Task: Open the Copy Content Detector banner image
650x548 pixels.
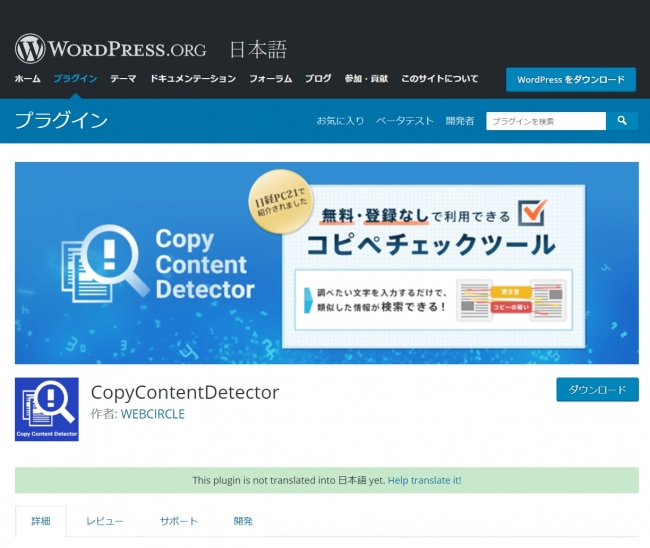Action: 327,263
